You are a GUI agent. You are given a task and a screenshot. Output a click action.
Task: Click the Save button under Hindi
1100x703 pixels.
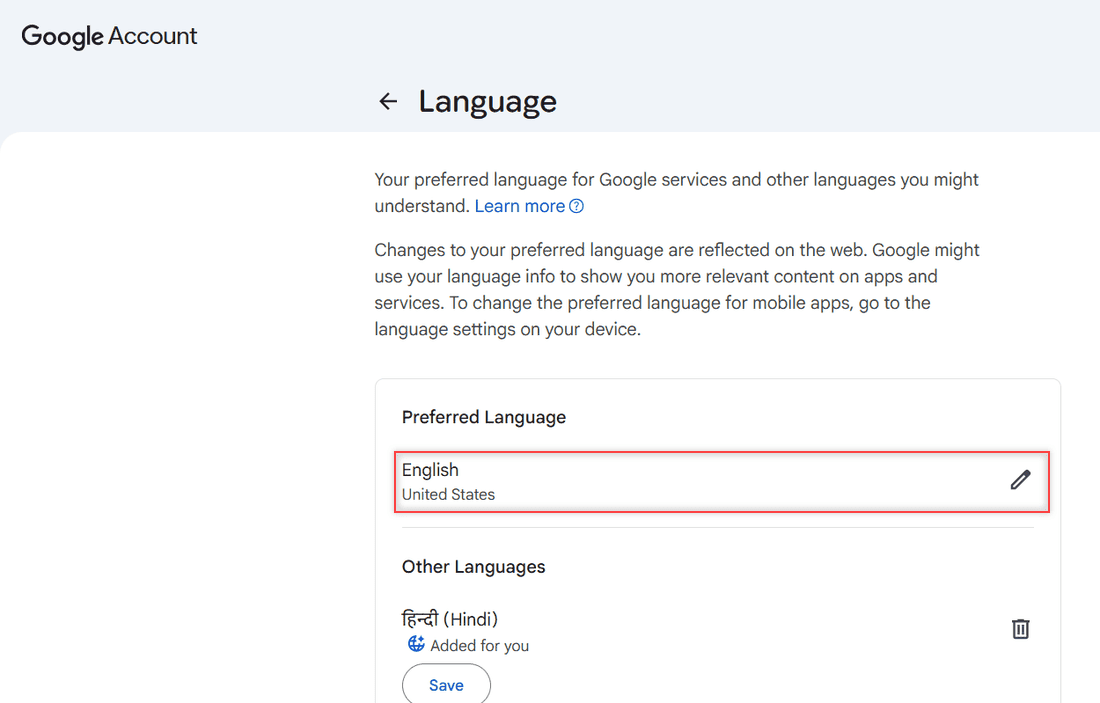click(446, 685)
